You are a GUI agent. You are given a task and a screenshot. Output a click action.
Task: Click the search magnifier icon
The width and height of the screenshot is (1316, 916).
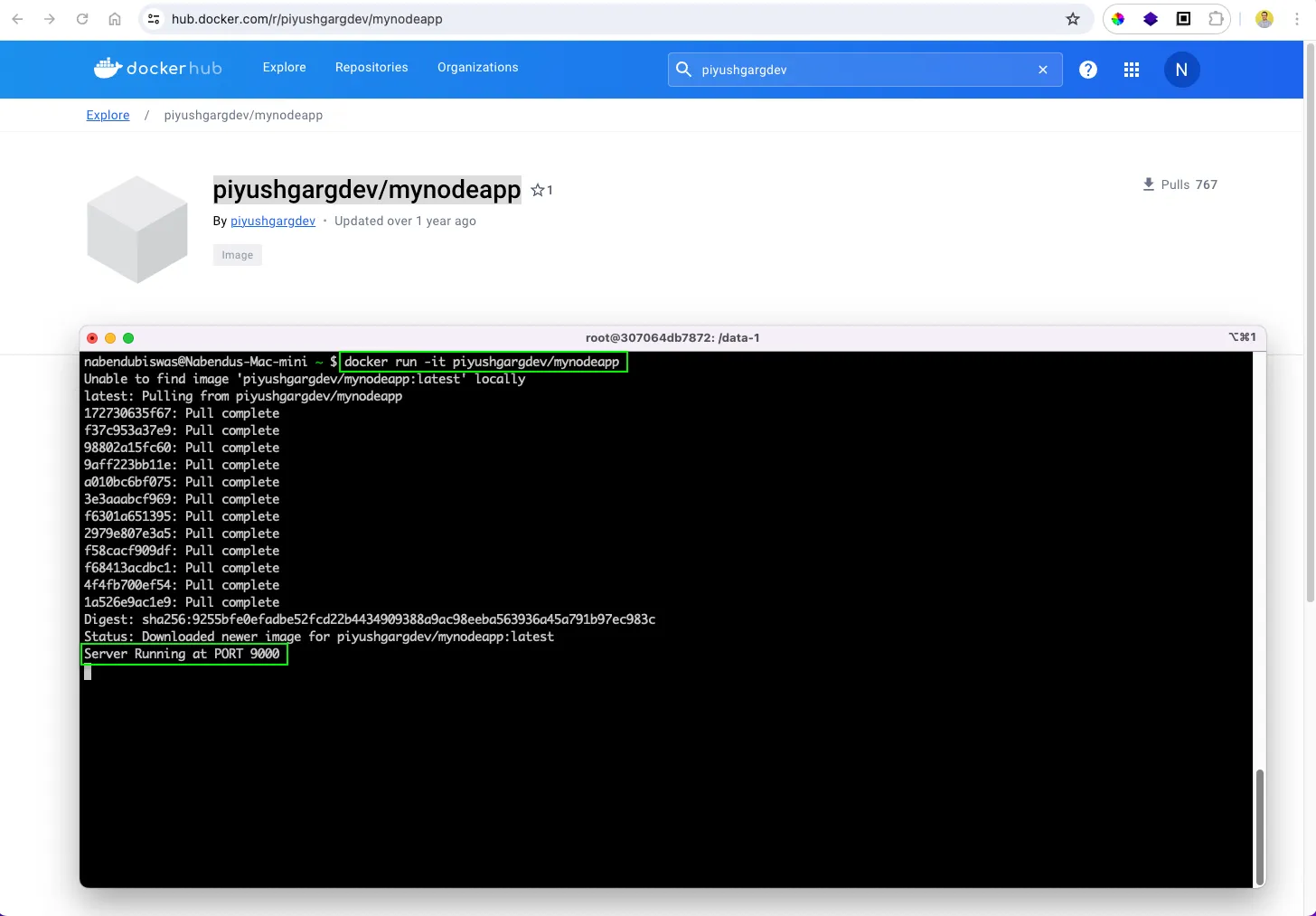point(684,70)
